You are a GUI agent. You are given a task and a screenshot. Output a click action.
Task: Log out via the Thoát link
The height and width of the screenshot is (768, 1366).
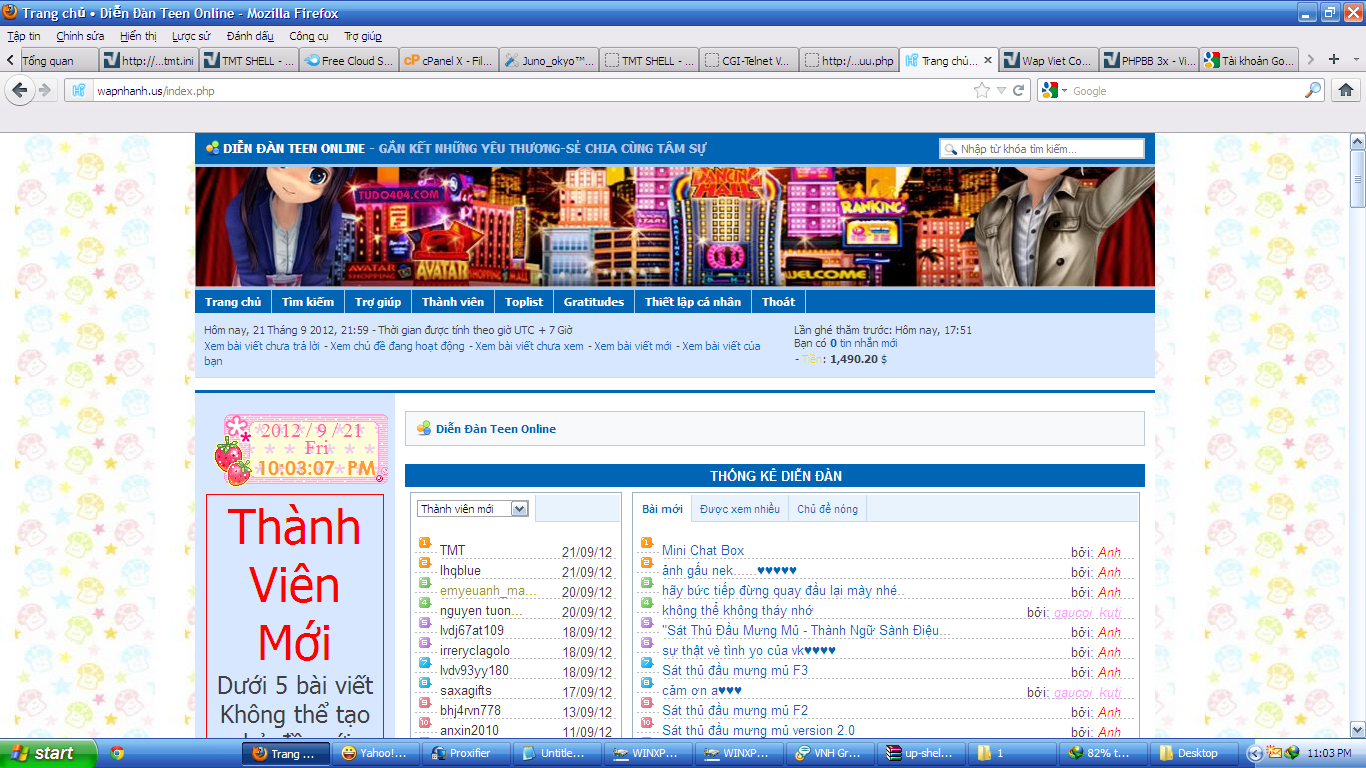(x=779, y=302)
